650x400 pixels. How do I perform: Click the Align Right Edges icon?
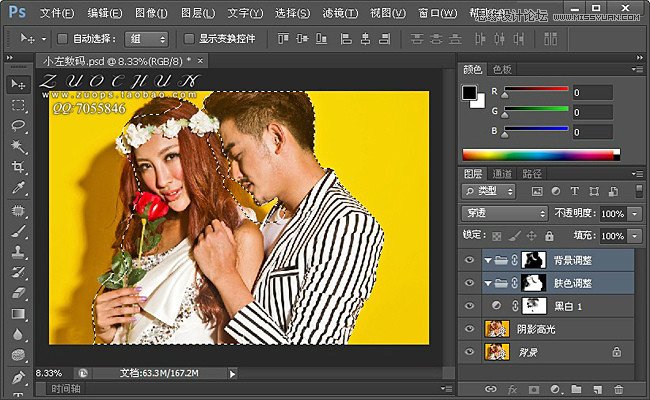click(x=385, y=39)
